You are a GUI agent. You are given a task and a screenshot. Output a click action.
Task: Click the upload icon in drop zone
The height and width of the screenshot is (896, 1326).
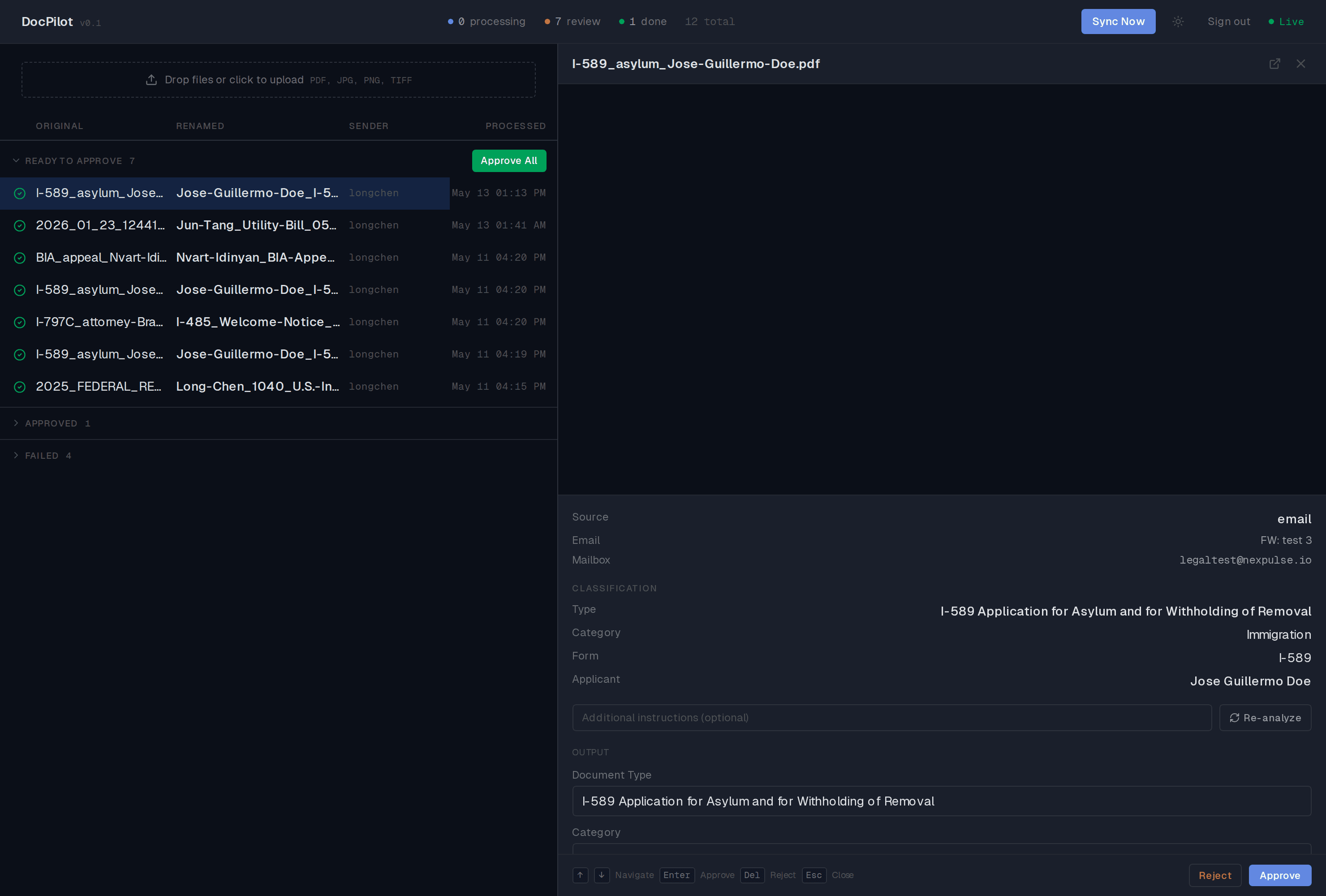[151, 80]
